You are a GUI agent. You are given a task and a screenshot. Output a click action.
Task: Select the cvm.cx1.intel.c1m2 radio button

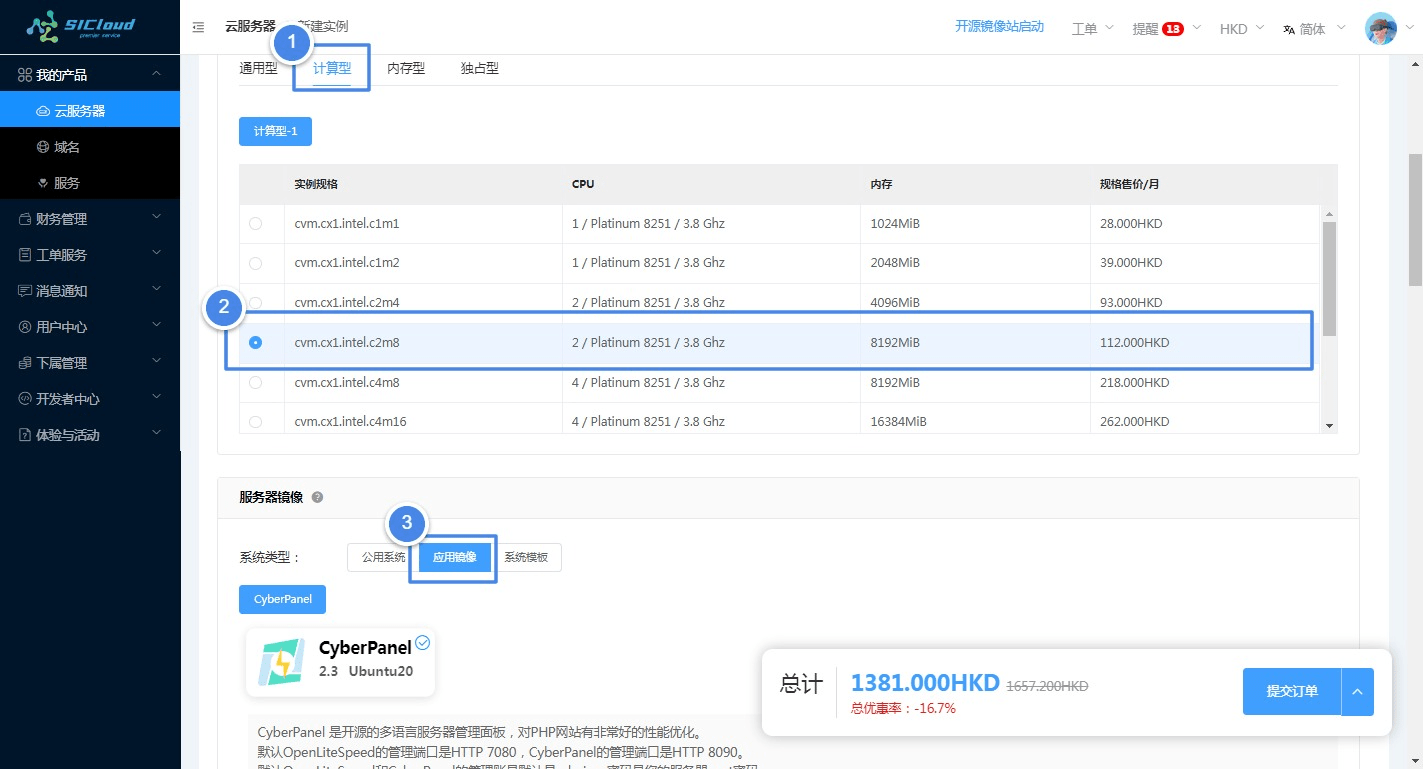pos(255,263)
